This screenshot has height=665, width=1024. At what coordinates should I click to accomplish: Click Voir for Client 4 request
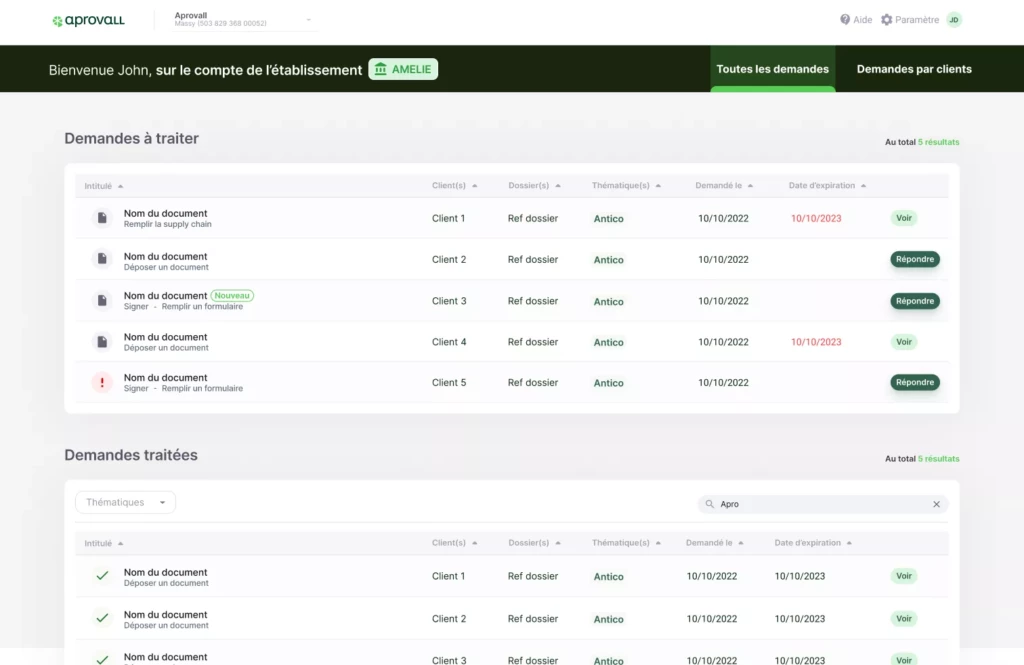[904, 342]
